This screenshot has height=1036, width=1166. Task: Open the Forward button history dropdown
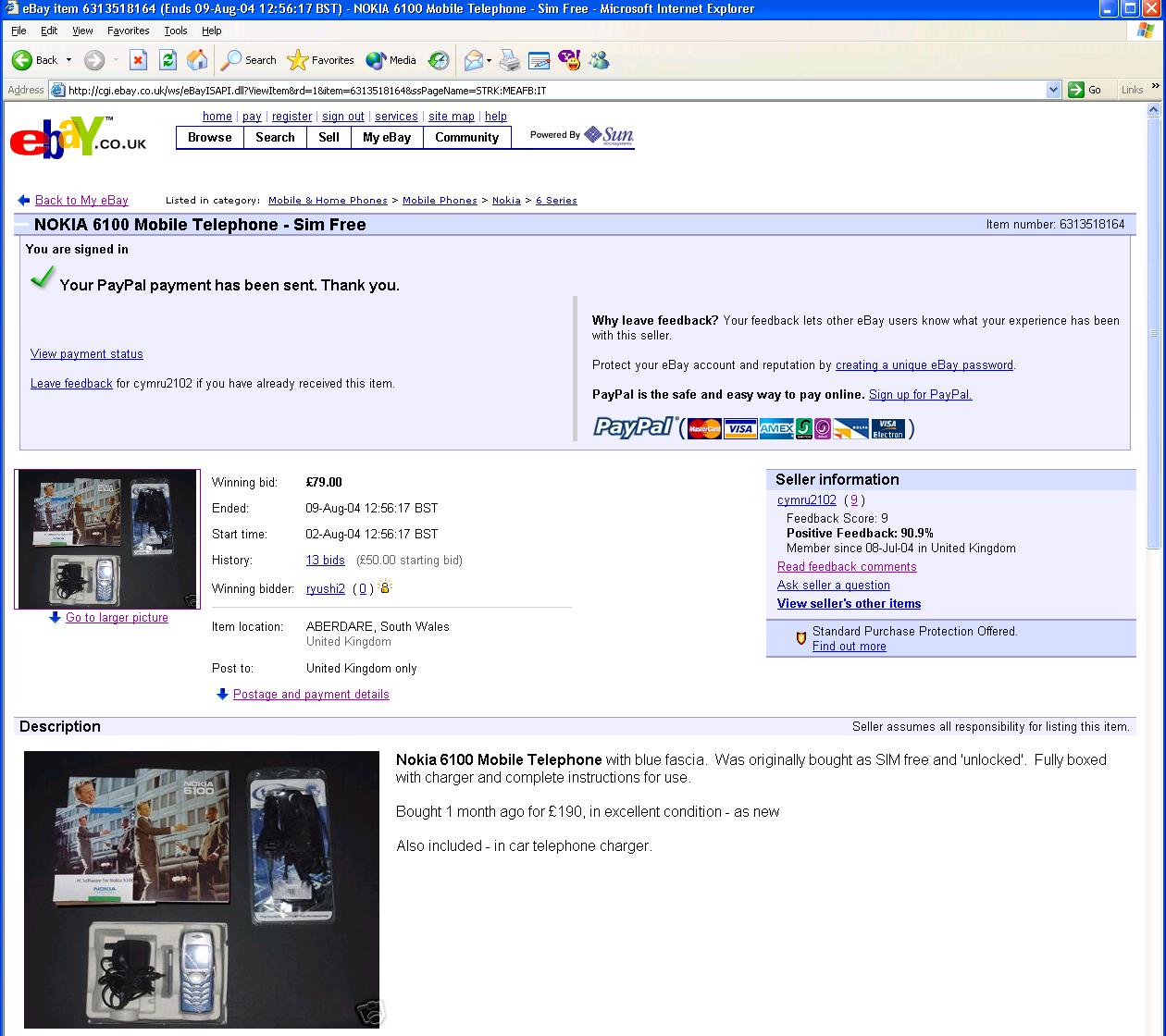(116, 60)
